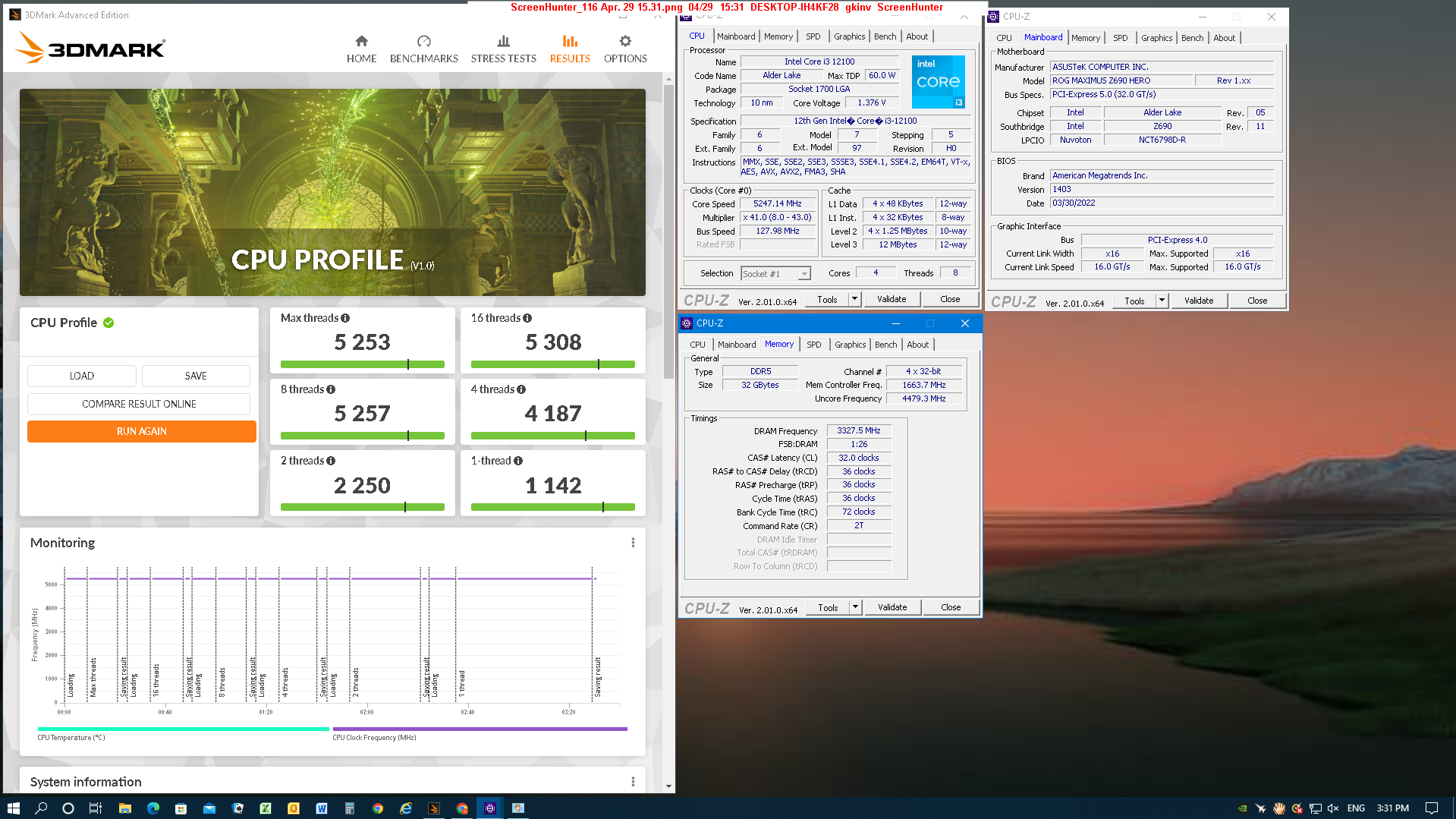This screenshot has height=819, width=1456.
Task: Click the motherboard model ROG MAXIMUS Z690 HERO
Action: (1121, 80)
